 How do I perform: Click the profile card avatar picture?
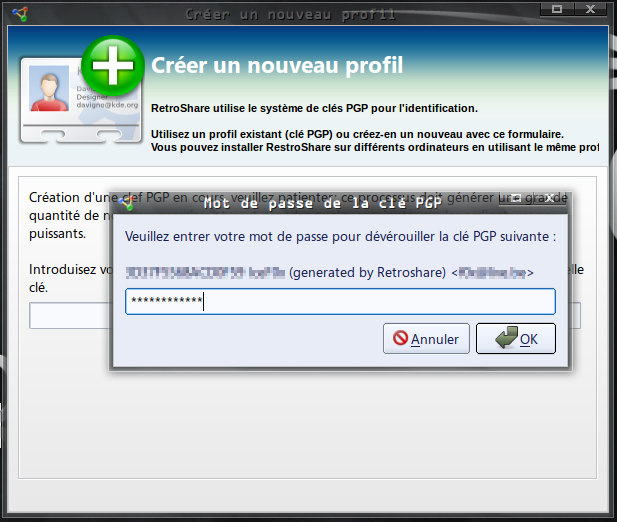[49, 88]
